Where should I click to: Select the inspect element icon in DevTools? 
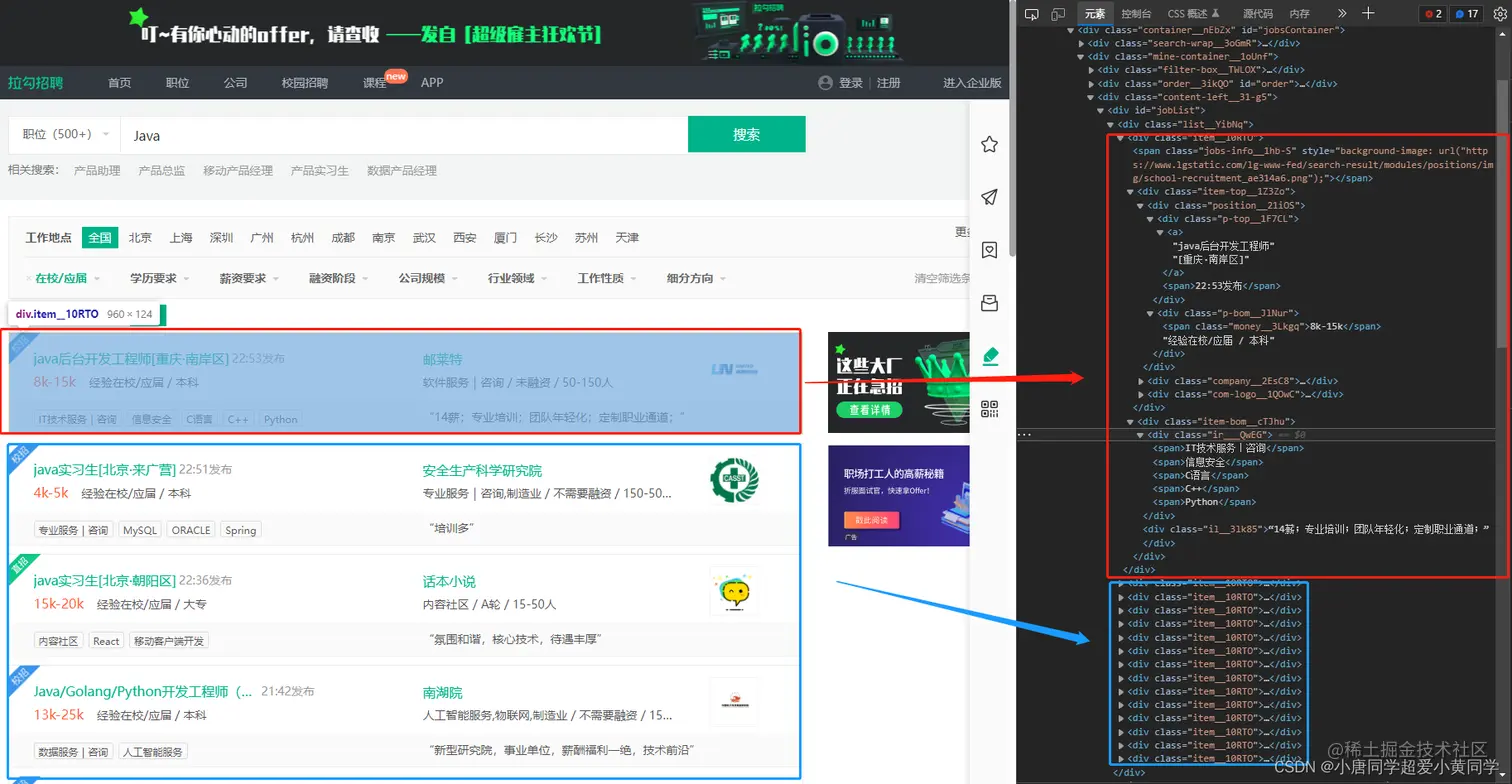pyautogui.click(x=1031, y=14)
